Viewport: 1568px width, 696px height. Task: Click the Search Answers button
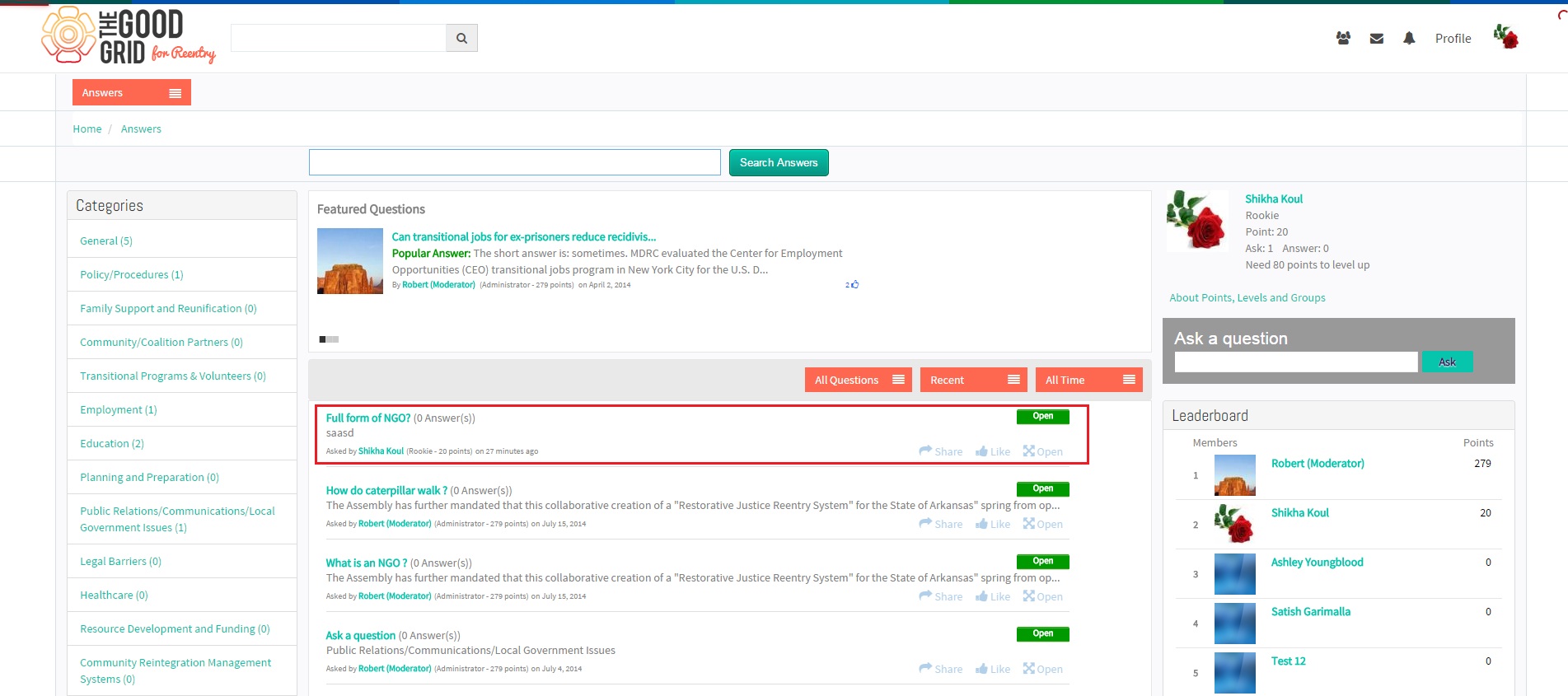tap(779, 162)
